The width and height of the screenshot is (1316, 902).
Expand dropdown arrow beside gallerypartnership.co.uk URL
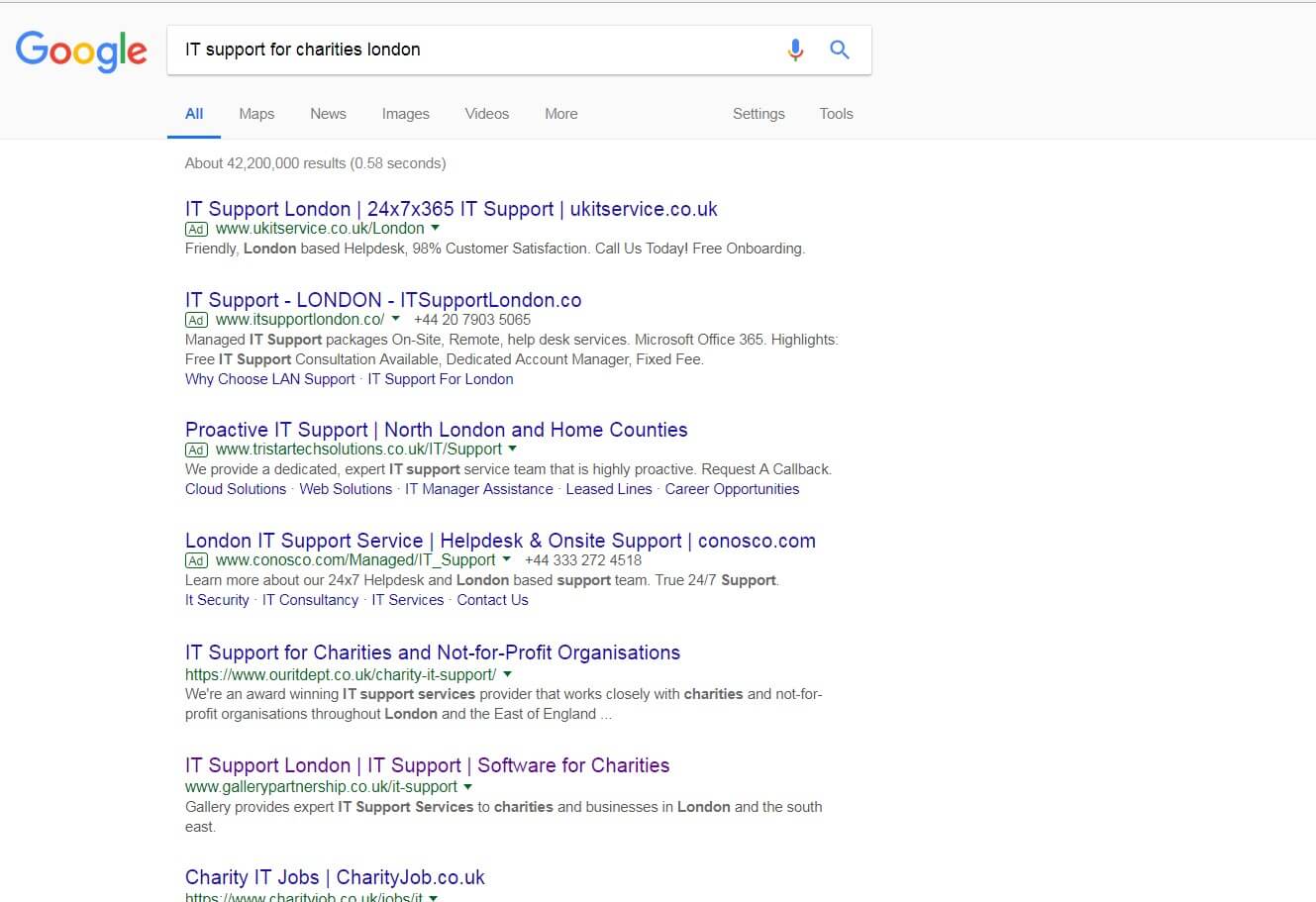point(468,787)
